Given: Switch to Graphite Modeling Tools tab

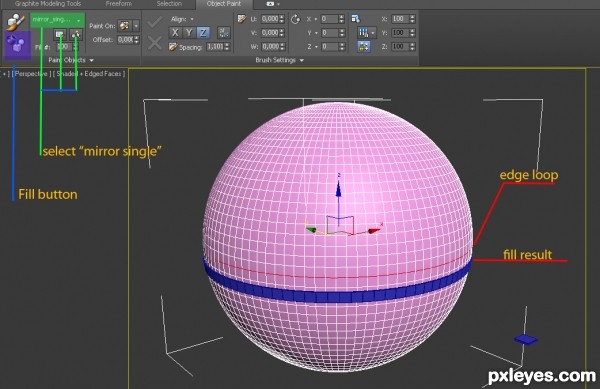Looking at the screenshot, I should click(x=47, y=4).
